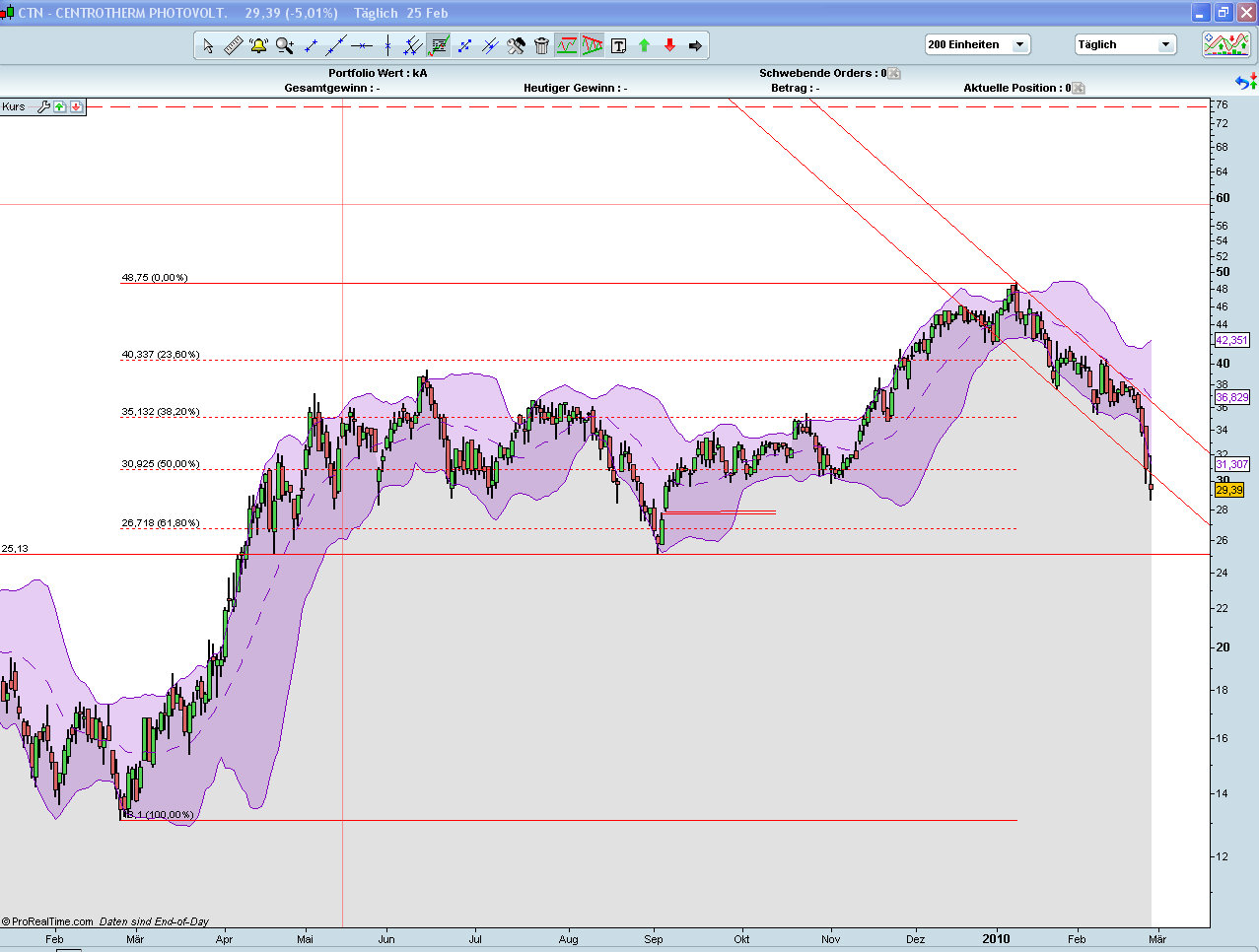The image size is (1259, 952).
Task: Pick the ruler measurement tool
Action: tap(234, 45)
